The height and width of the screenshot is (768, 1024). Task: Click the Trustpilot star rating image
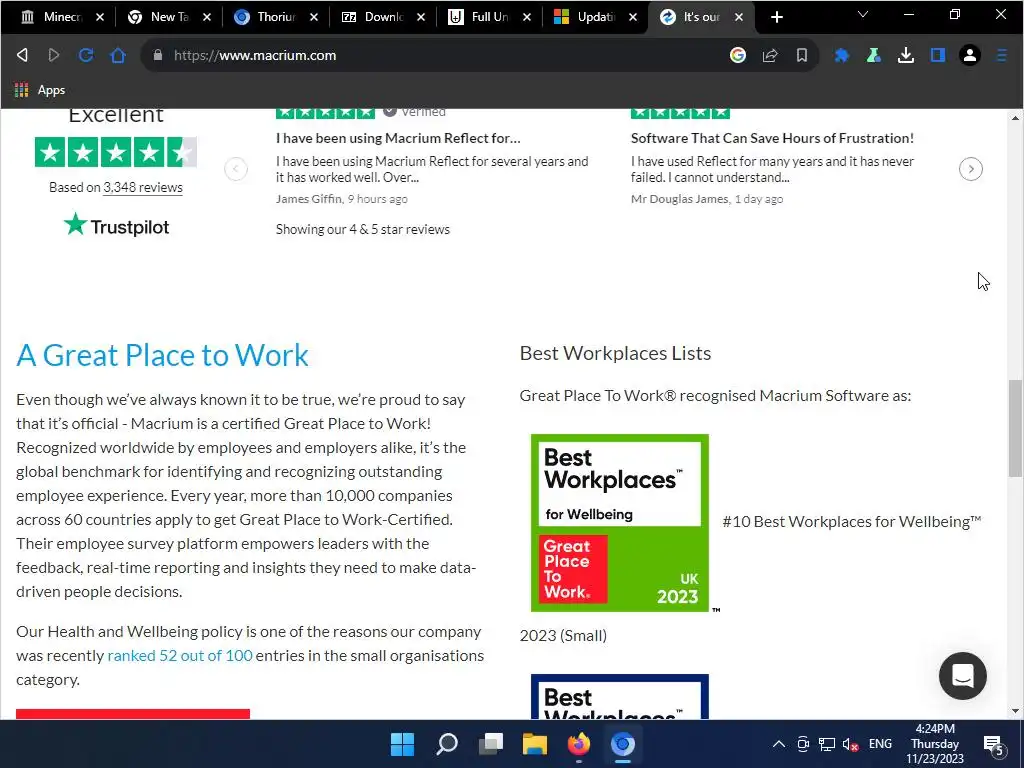tap(116, 152)
